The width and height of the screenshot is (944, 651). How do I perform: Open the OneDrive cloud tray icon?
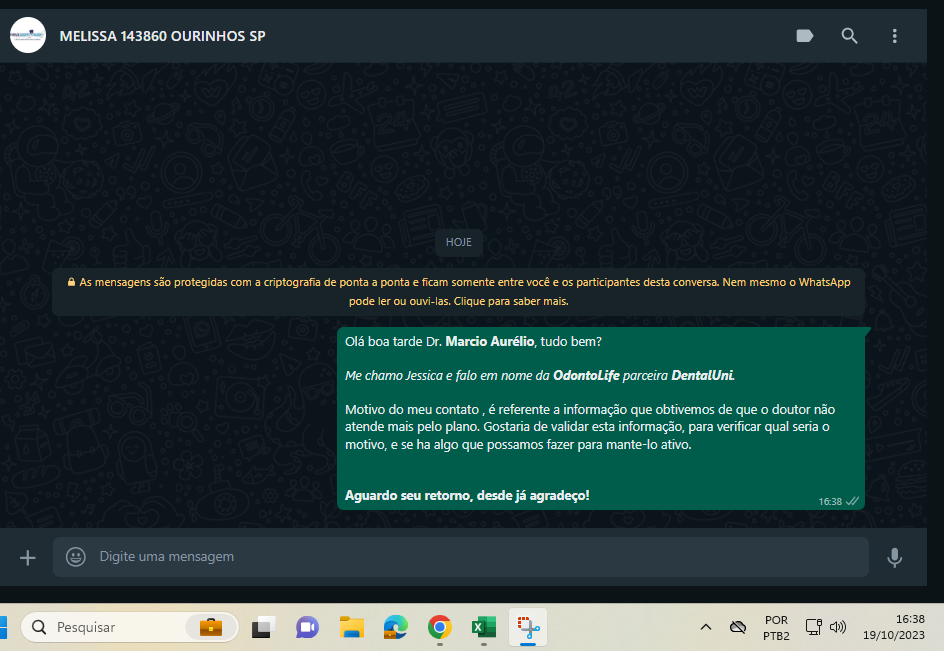click(x=738, y=627)
